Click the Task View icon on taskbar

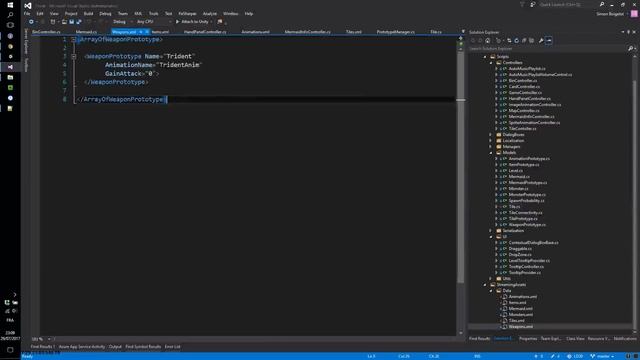10,25
